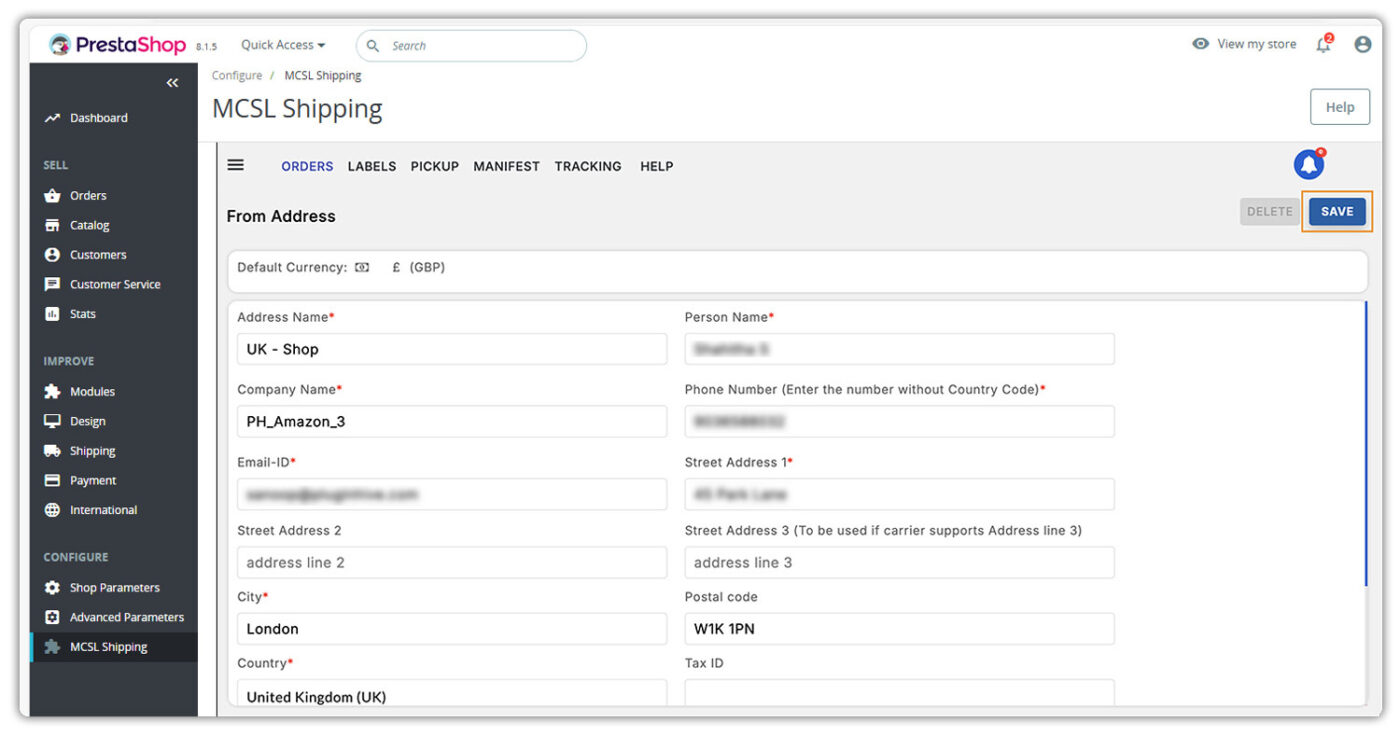
Task: Click the Company Name field
Action: pyautogui.click(x=452, y=421)
